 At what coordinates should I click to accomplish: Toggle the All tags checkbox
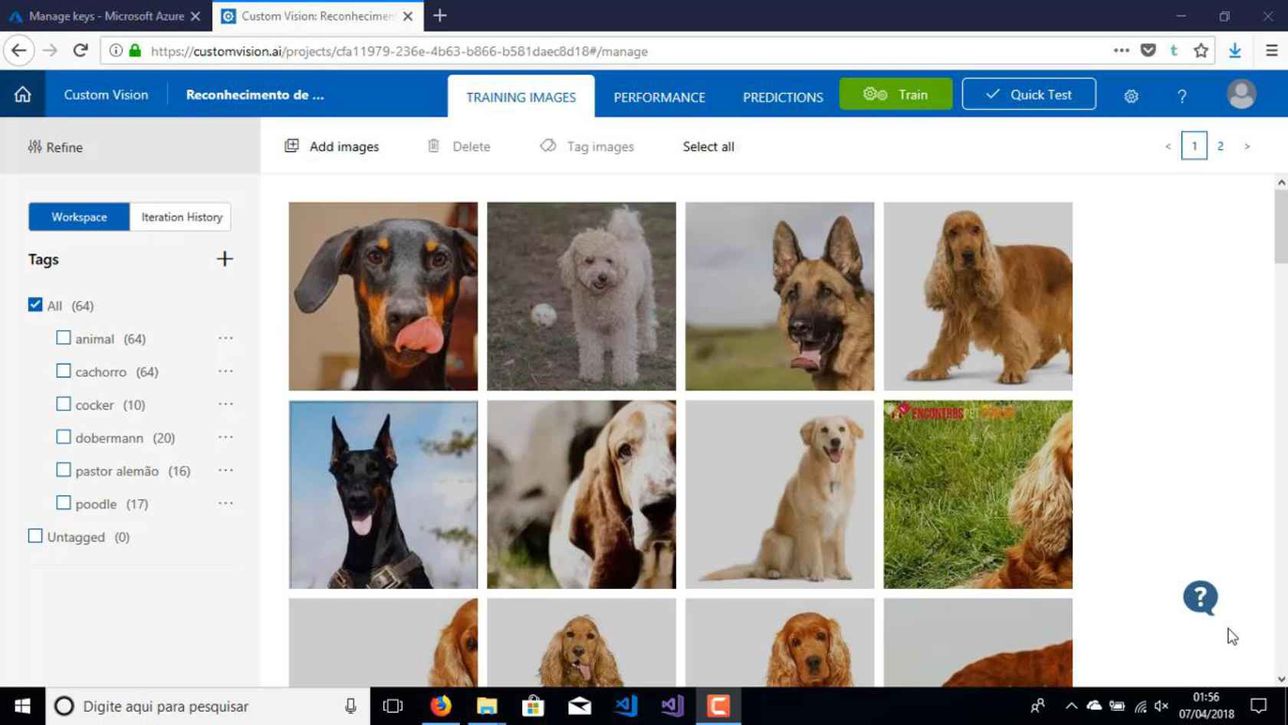pyautogui.click(x=36, y=305)
